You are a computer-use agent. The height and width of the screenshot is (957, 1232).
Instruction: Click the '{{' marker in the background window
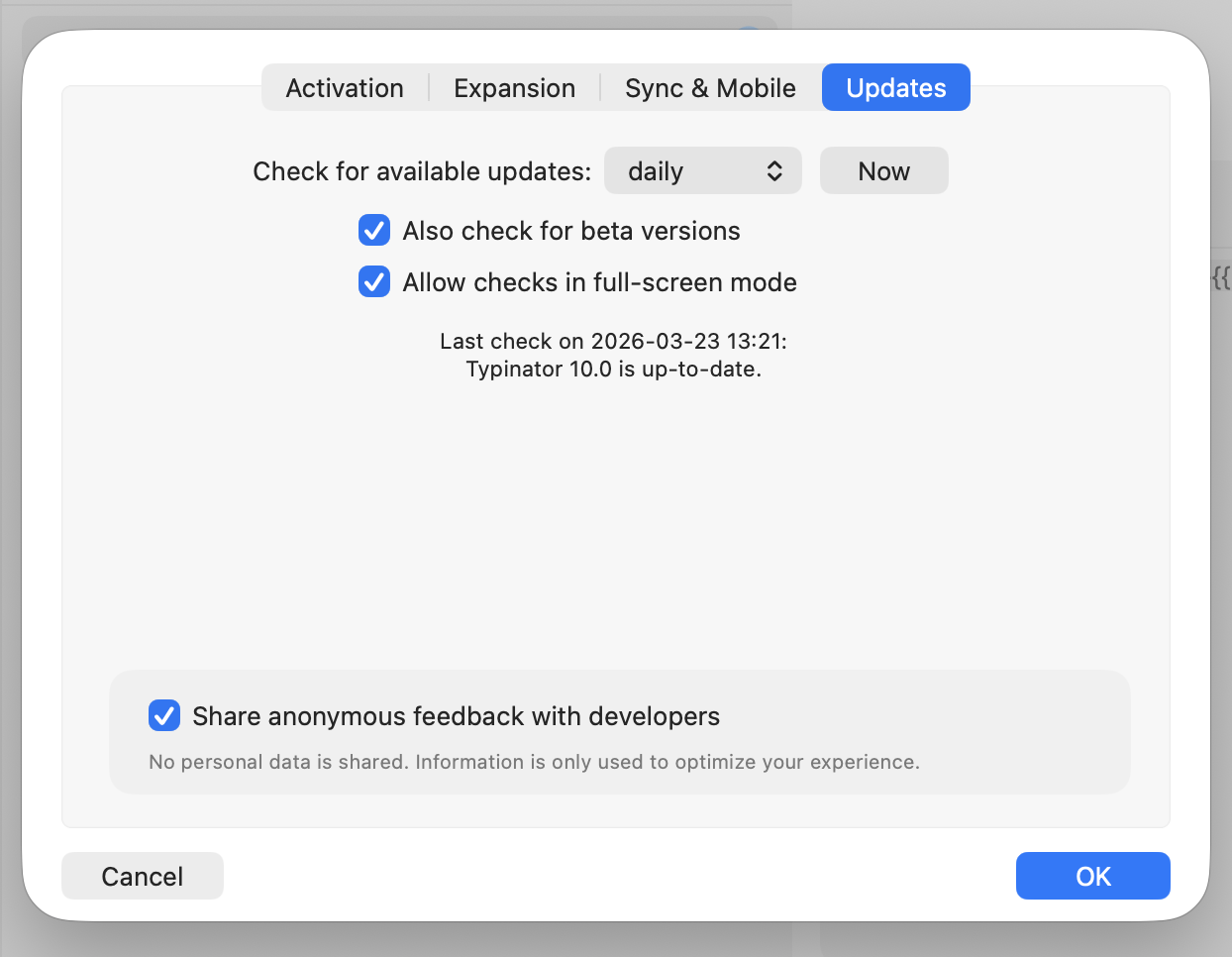click(x=1223, y=278)
